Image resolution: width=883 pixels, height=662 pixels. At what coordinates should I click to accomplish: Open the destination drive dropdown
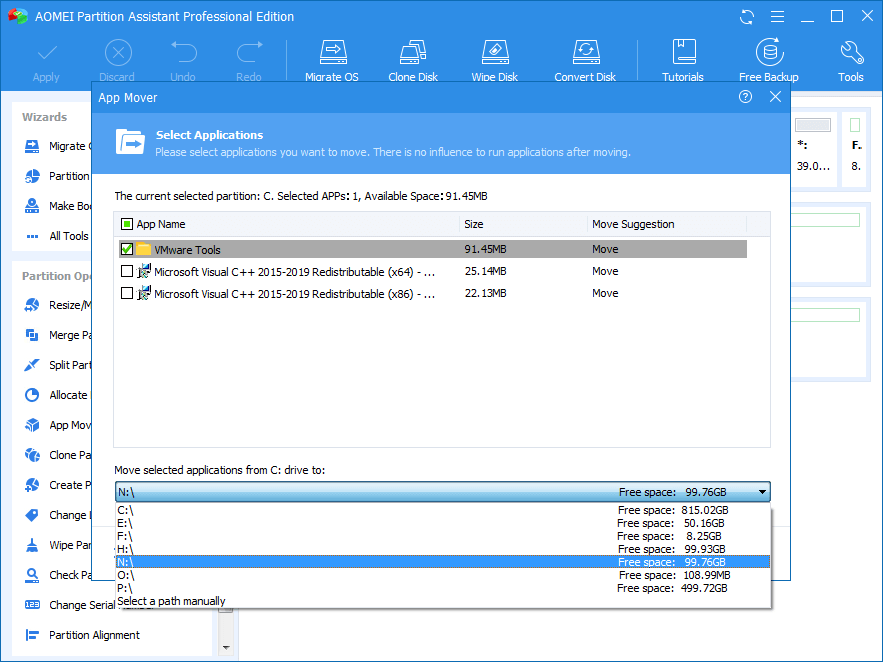763,491
